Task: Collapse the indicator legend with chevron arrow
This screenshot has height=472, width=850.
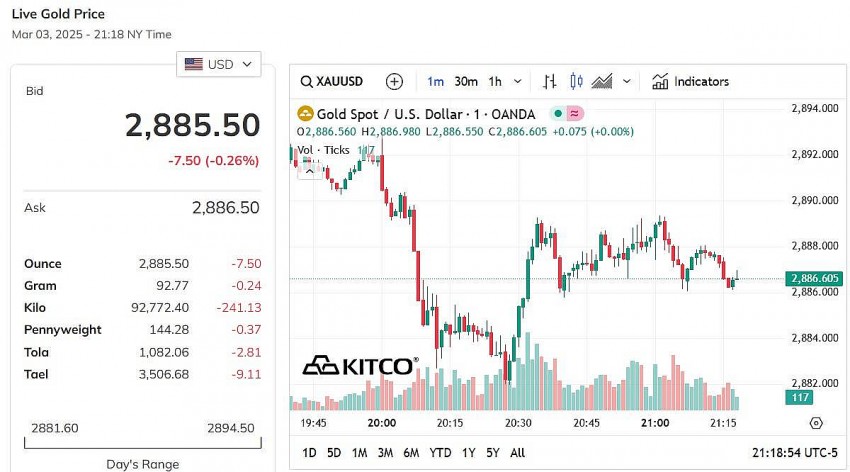Action: coord(310,171)
